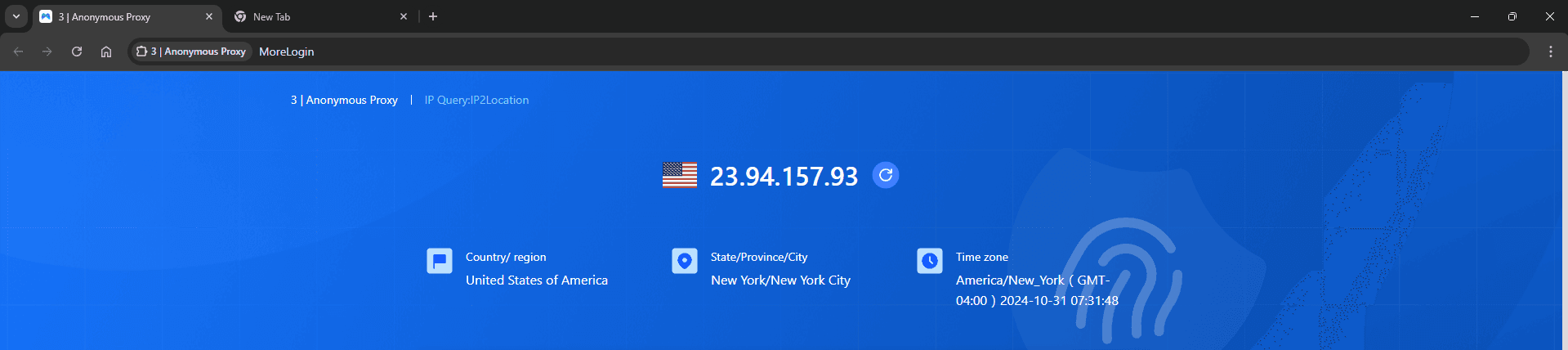This screenshot has height=350, width=1568.
Task: Expand the tab search dropdown arrow
Action: (x=16, y=16)
